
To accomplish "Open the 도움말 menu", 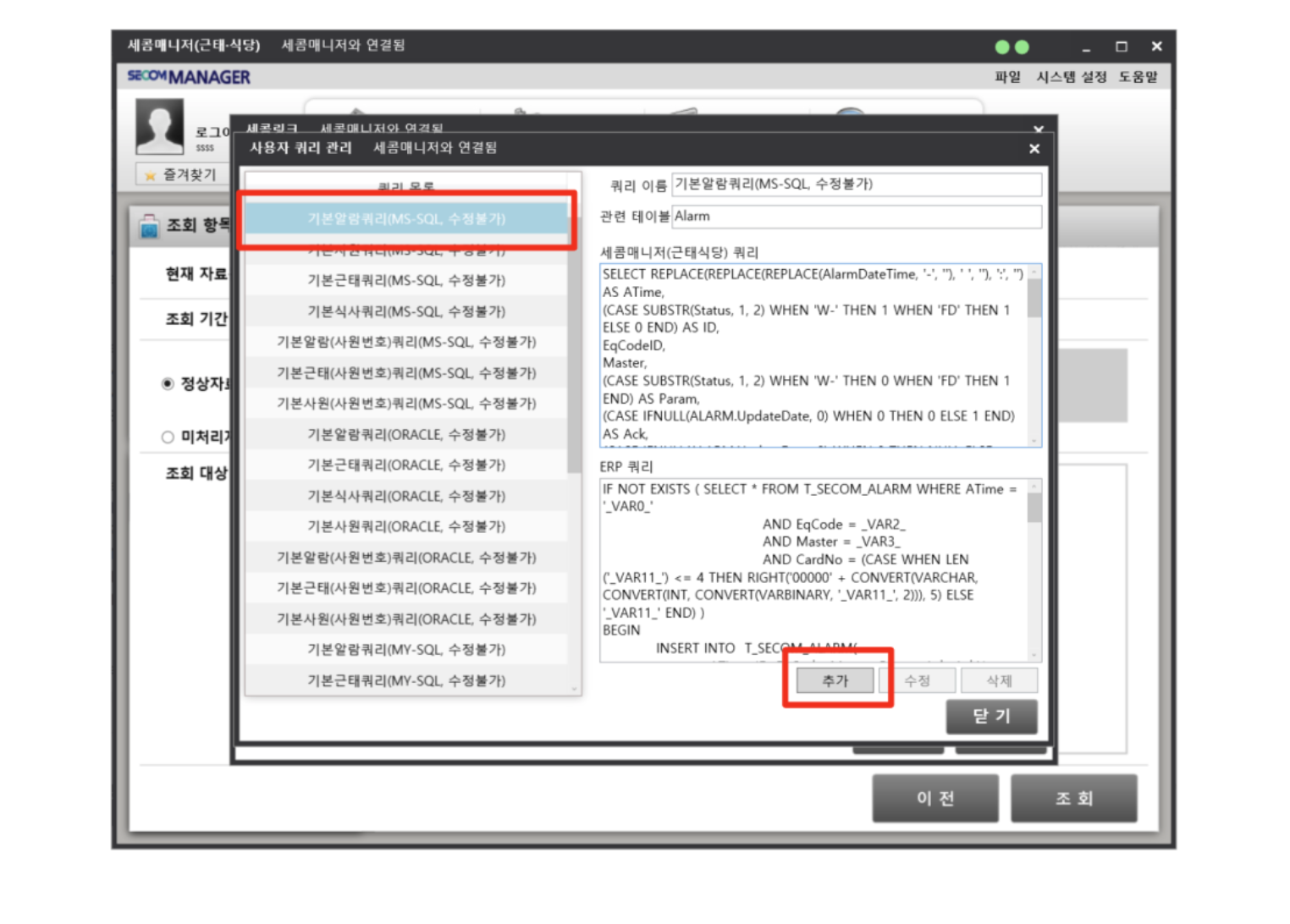I will coord(1138,77).
